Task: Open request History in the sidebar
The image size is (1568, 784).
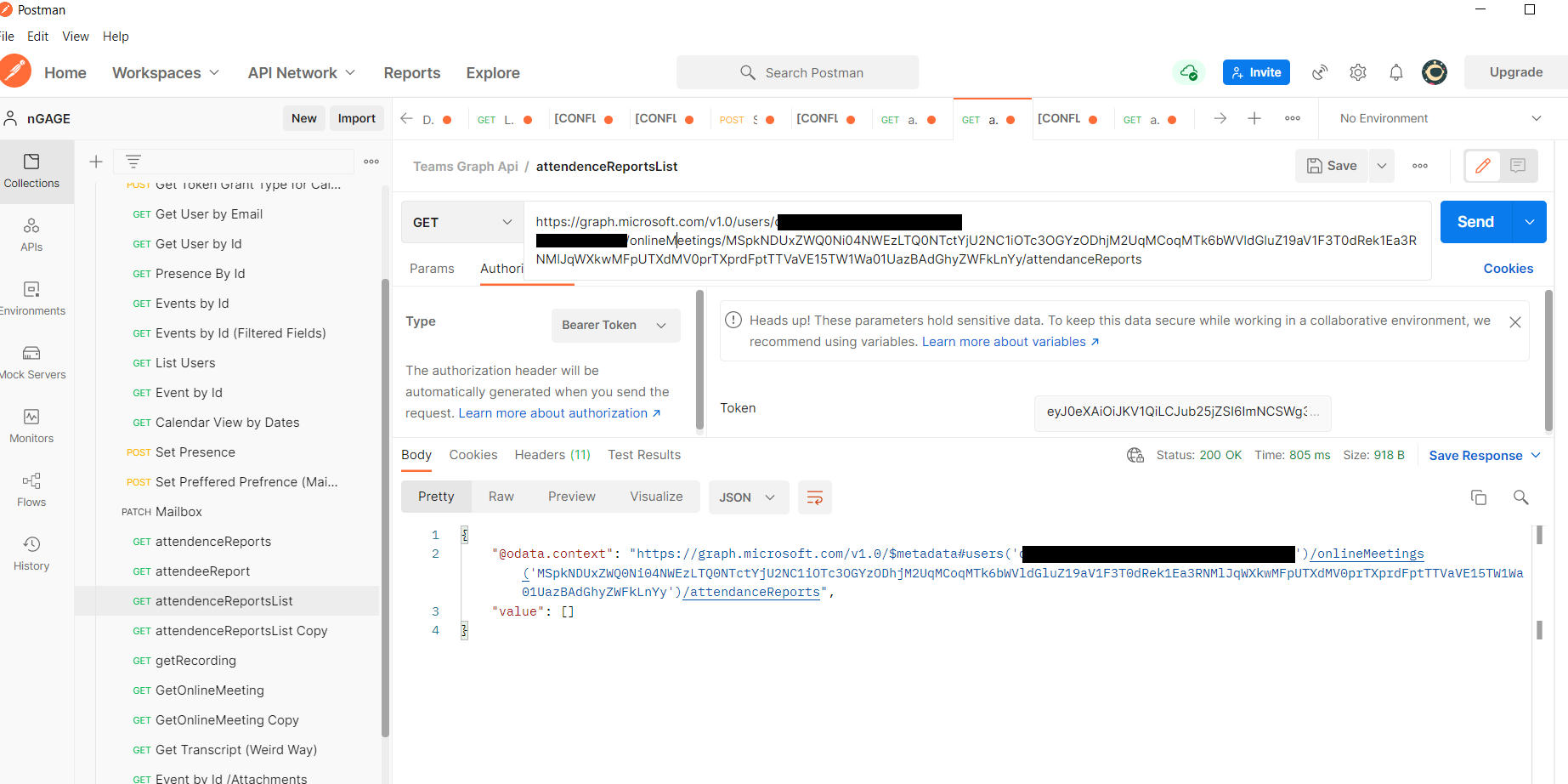Action: tap(31, 553)
